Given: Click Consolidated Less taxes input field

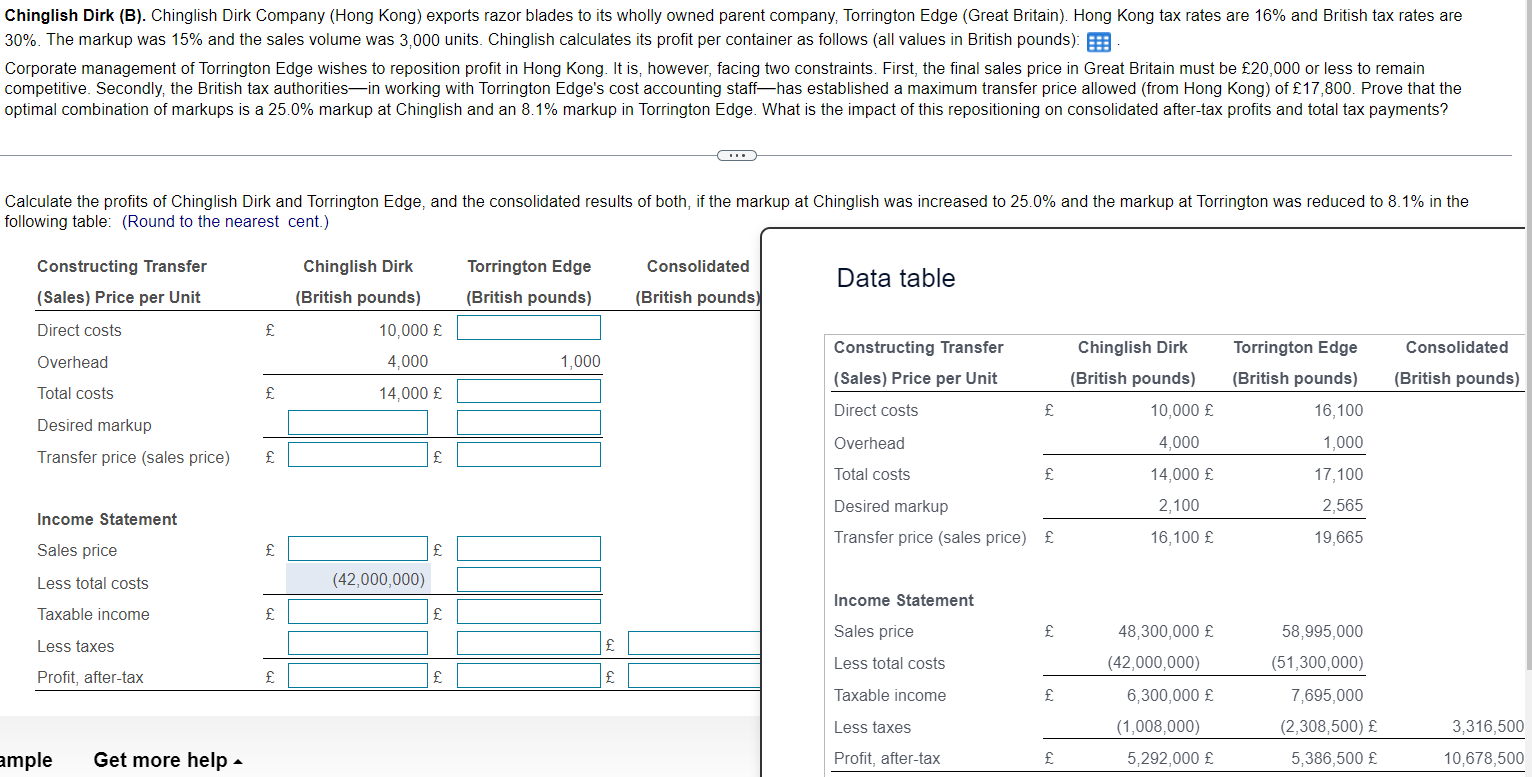Looking at the screenshot, I should point(693,644).
